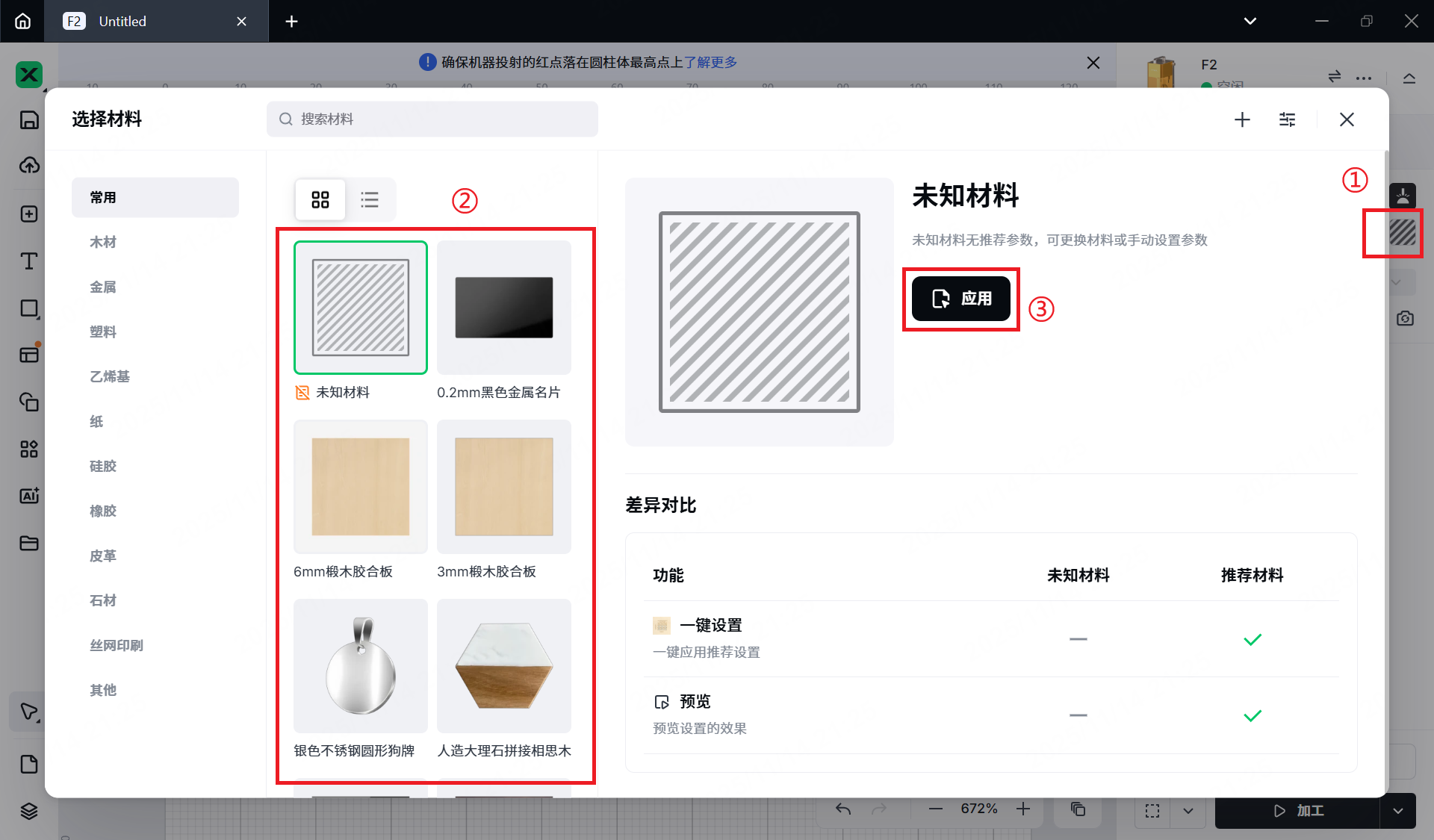This screenshot has height=840, width=1434.
Task: Click the camera icon on right panel
Action: (1405, 319)
